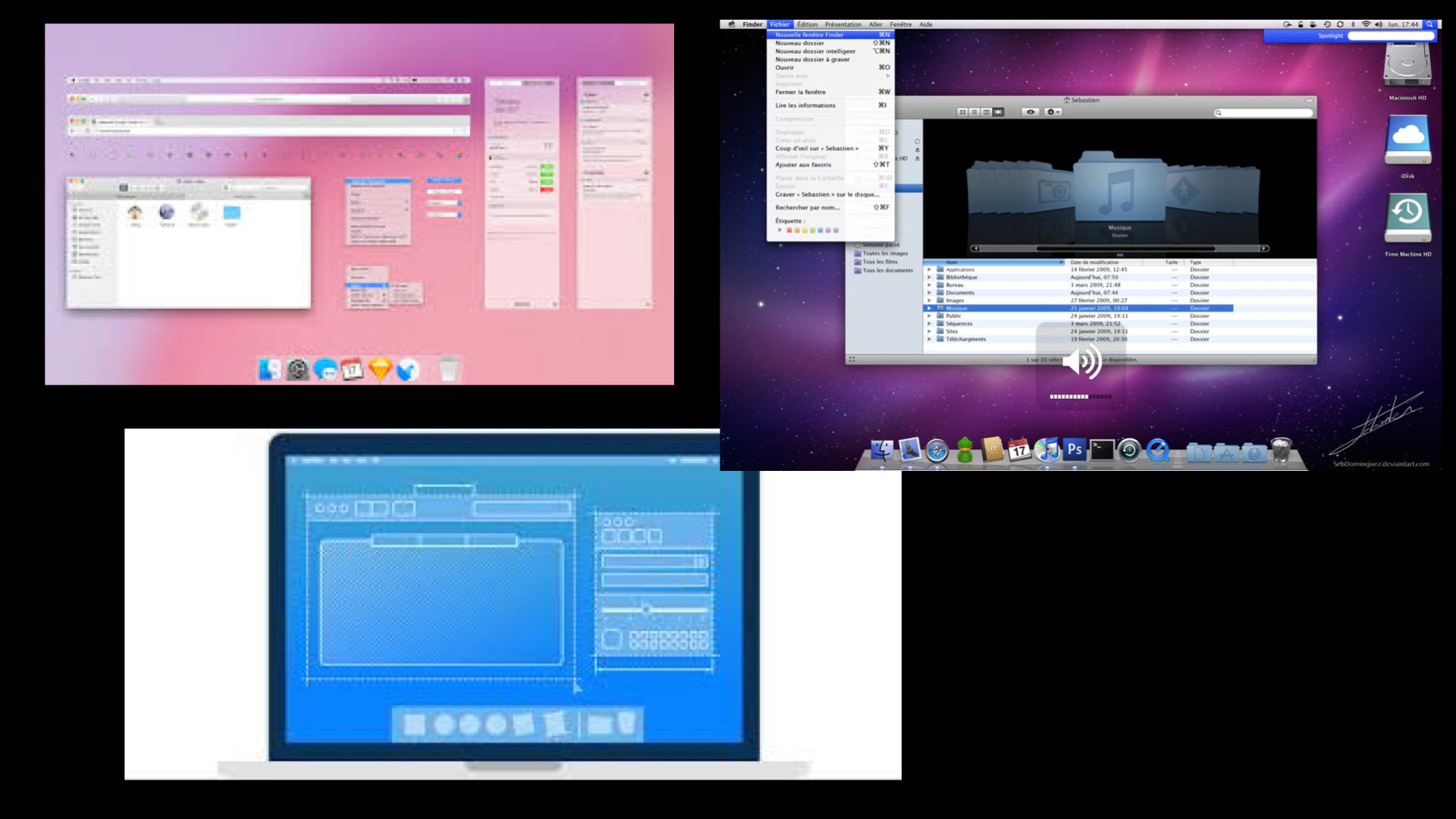Switch Finder window to list view

974,112
